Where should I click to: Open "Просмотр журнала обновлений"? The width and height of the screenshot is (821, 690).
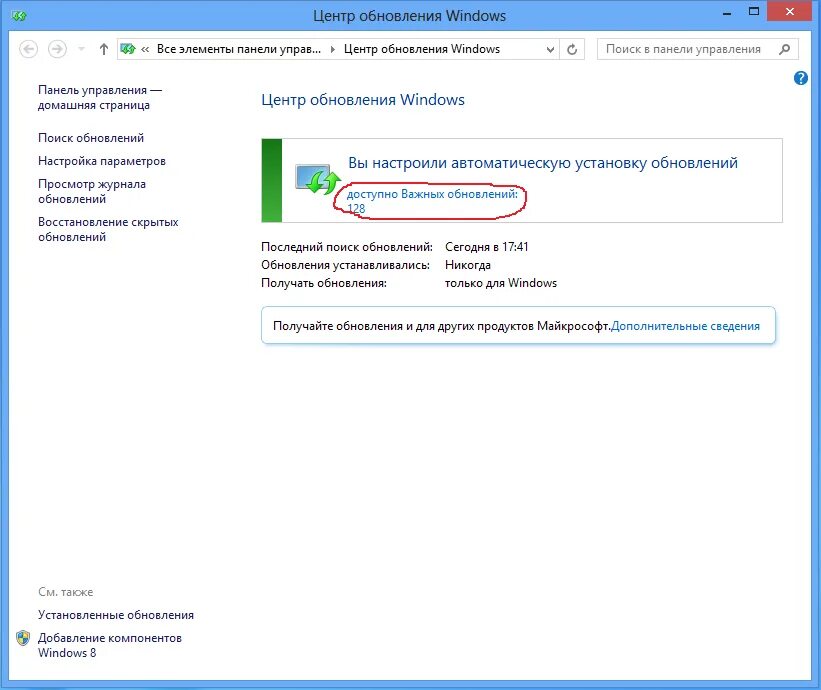pyautogui.click(x=92, y=192)
